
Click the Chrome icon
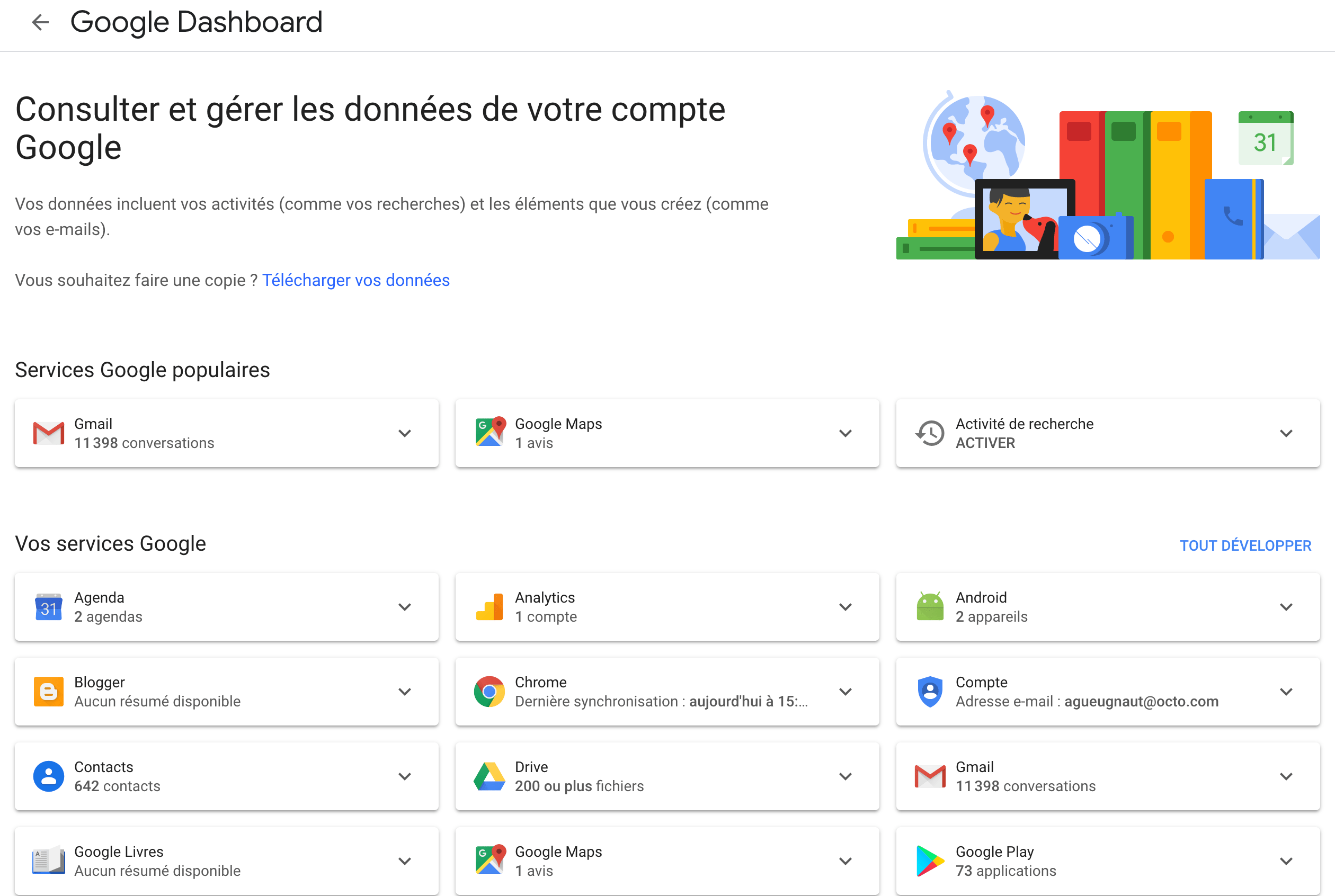point(489,692)
